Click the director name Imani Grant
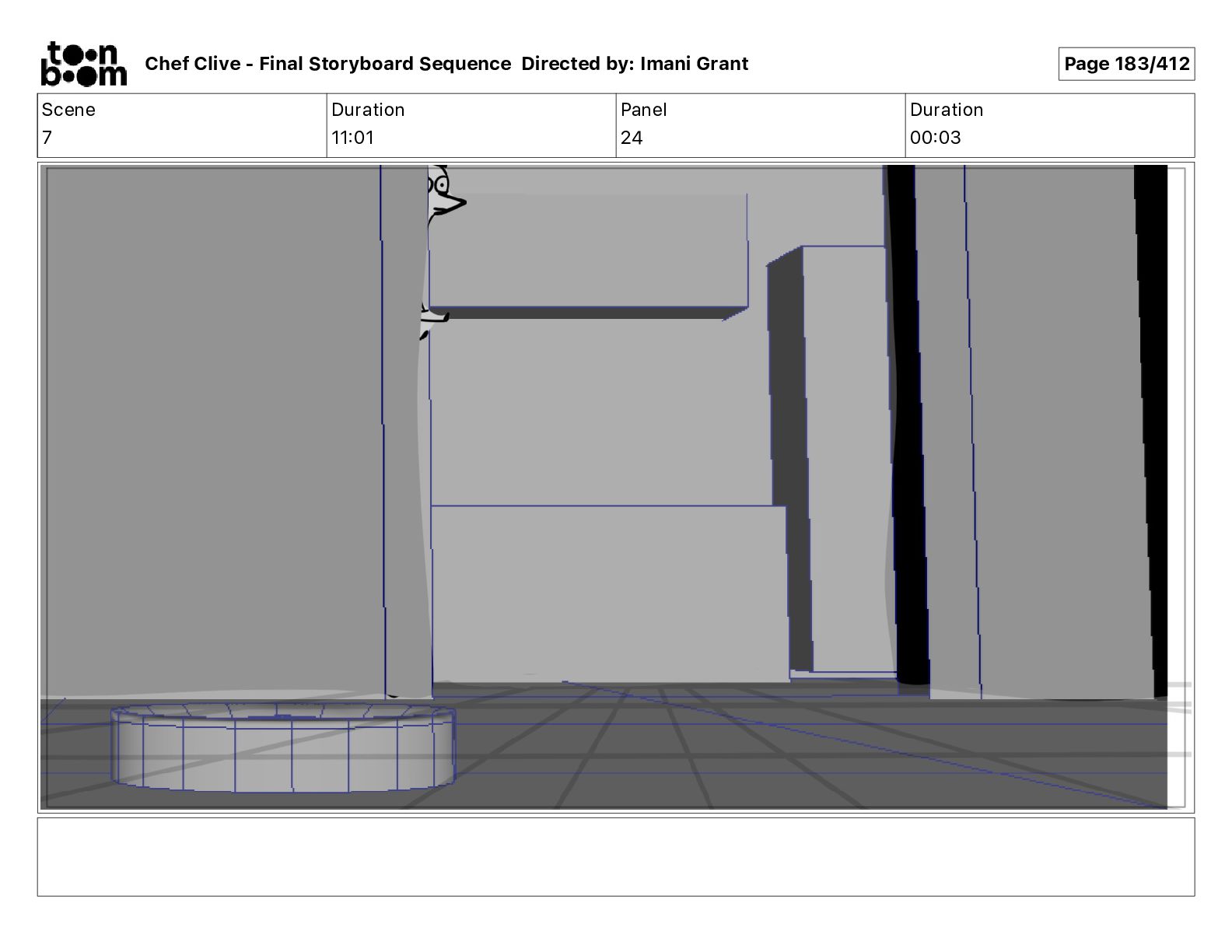Screen dimensions: 1232x952 coord(694,64)
